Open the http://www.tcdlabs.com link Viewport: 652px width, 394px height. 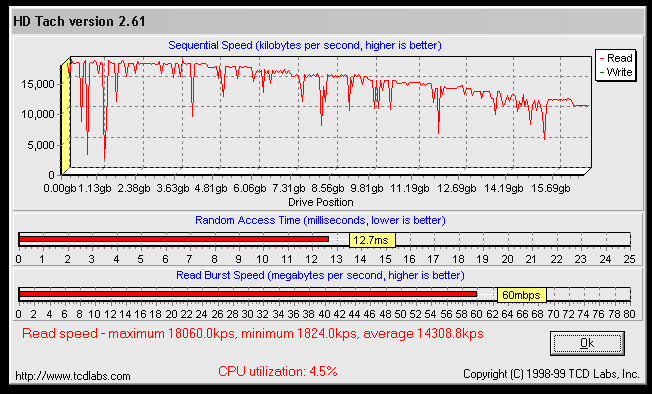point(73,376)
